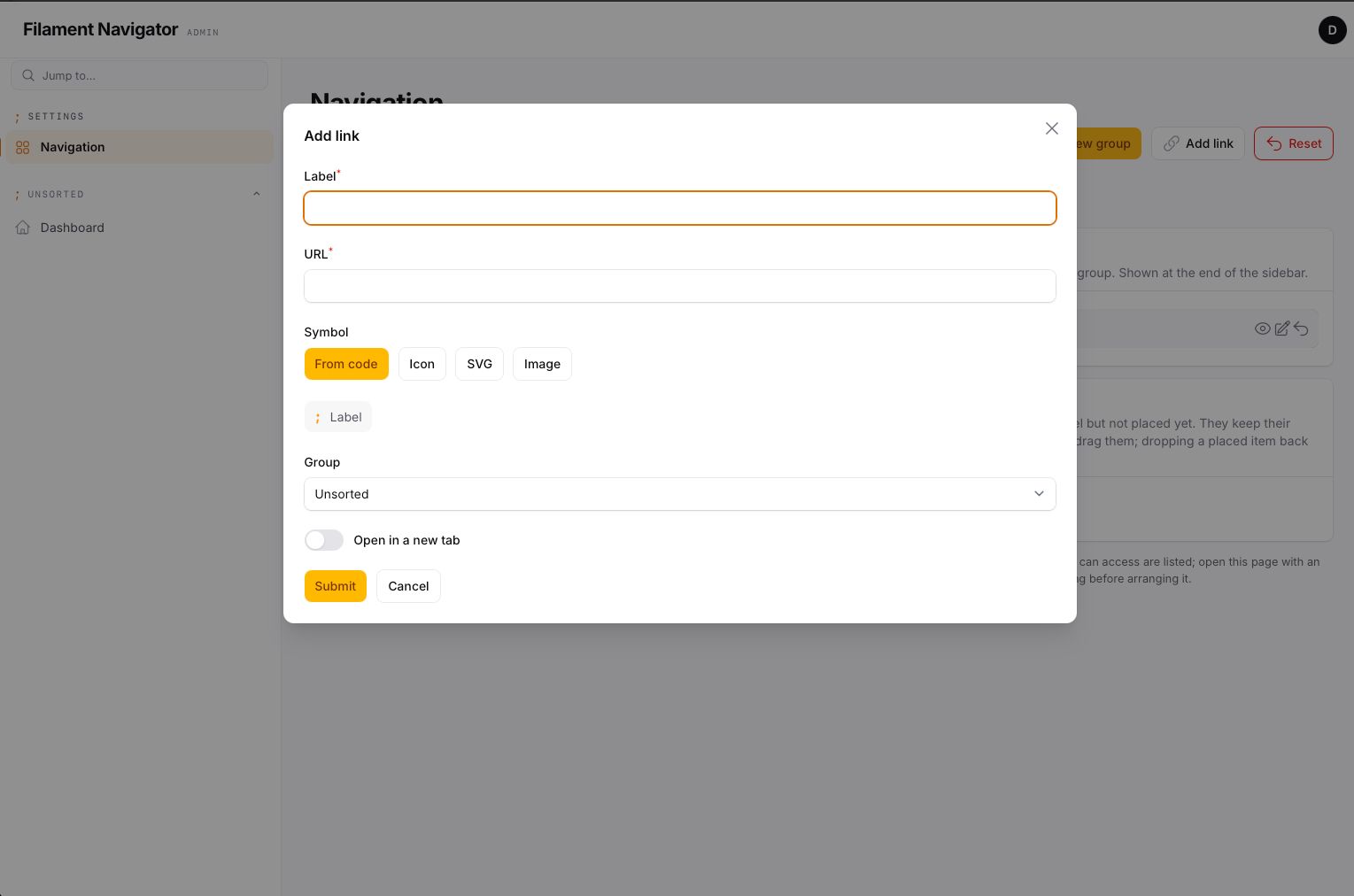The width and height of the screenshot is (1354, 896).
Task: Click the Navigation grid icon in sidebar
Action: (x=23, y=147)
